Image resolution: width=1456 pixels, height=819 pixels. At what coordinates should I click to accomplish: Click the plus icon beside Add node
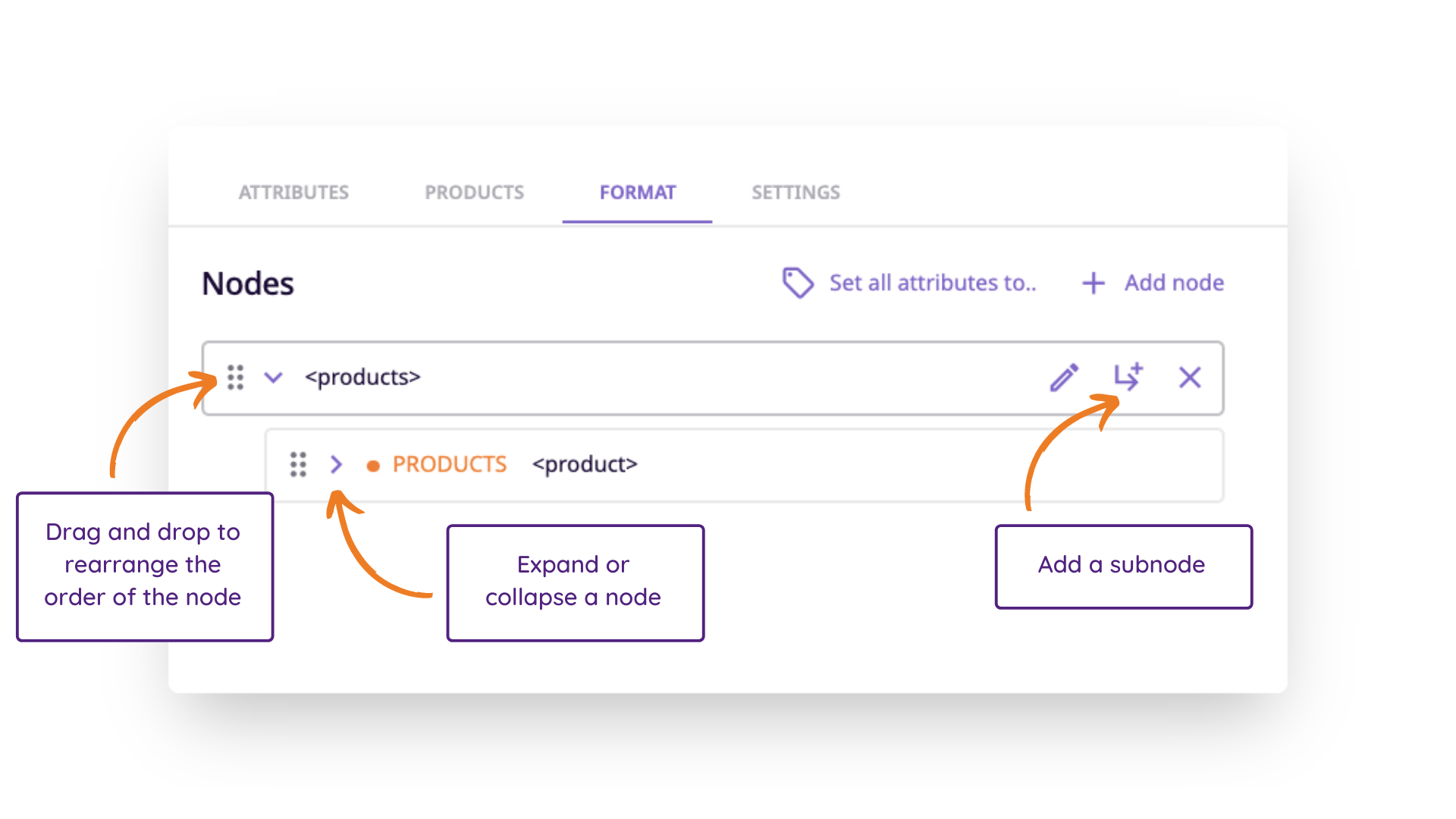(1093, 283)
